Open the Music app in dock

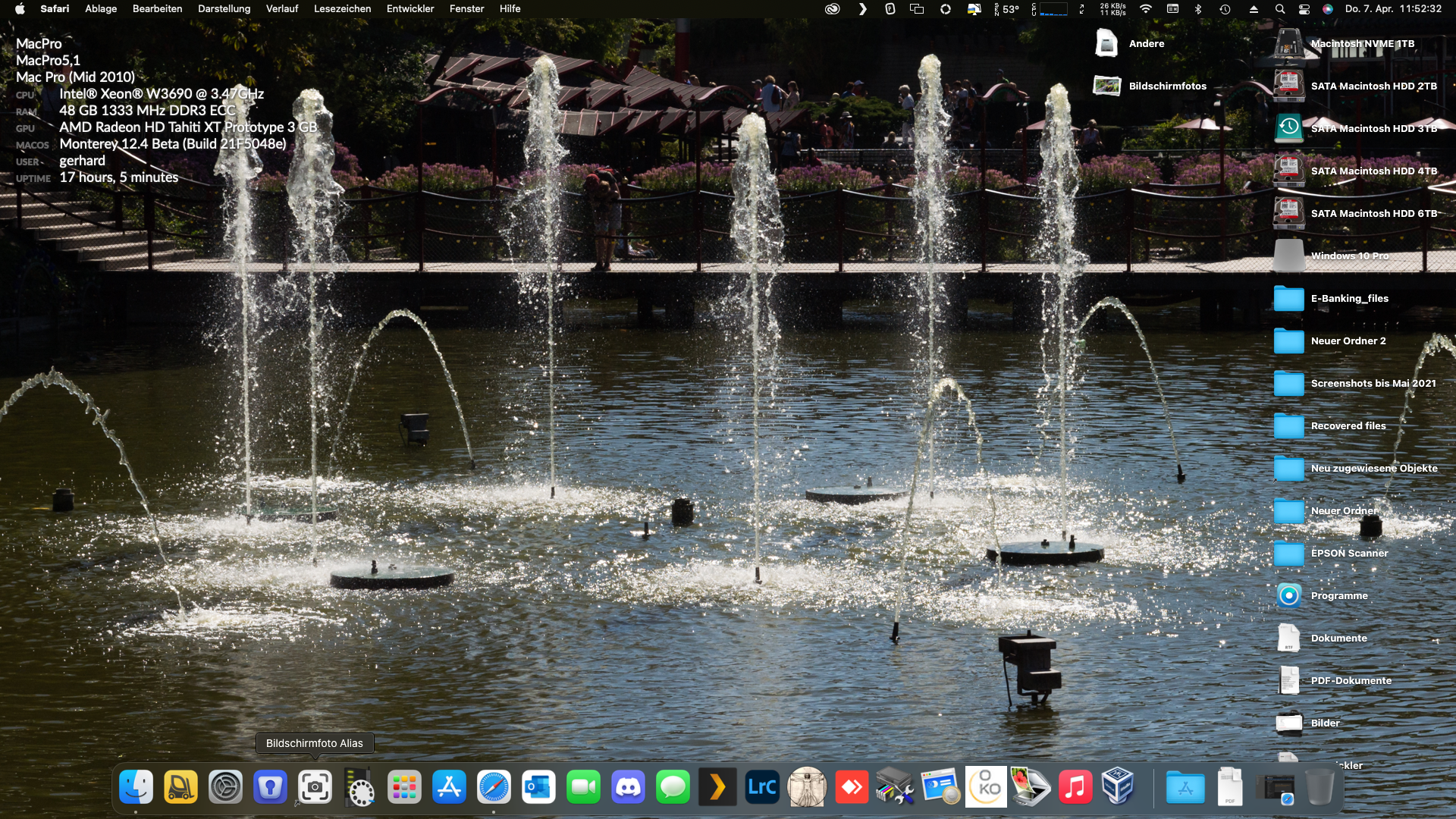pos(1074,787)
